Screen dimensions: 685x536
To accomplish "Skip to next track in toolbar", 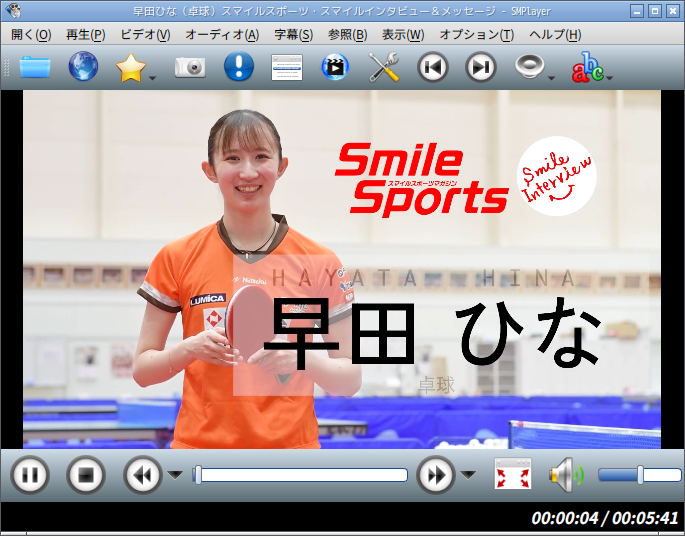I will point(481,67).
